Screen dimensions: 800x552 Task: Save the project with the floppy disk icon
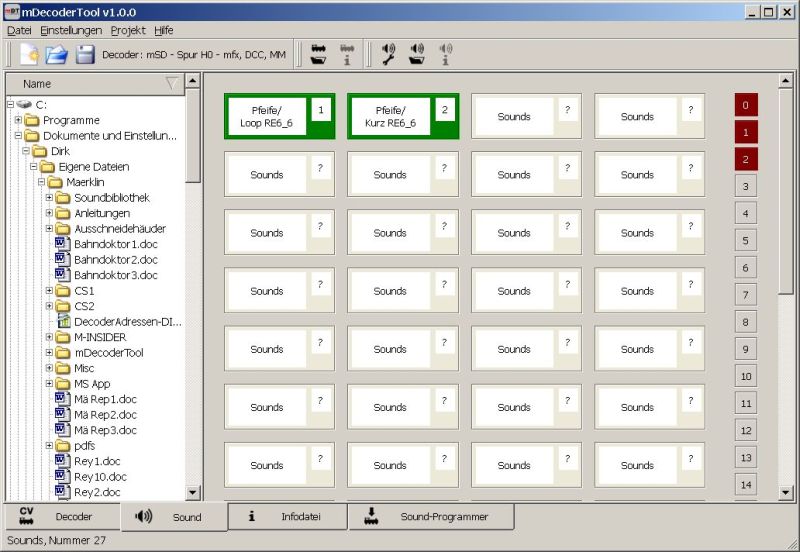[x=85, y=54]
